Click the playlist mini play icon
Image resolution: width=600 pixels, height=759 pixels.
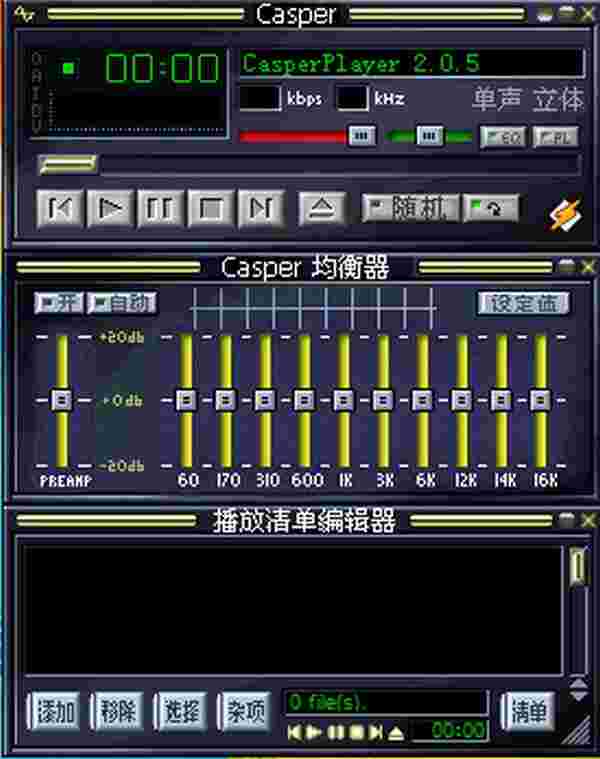(315, 732)
